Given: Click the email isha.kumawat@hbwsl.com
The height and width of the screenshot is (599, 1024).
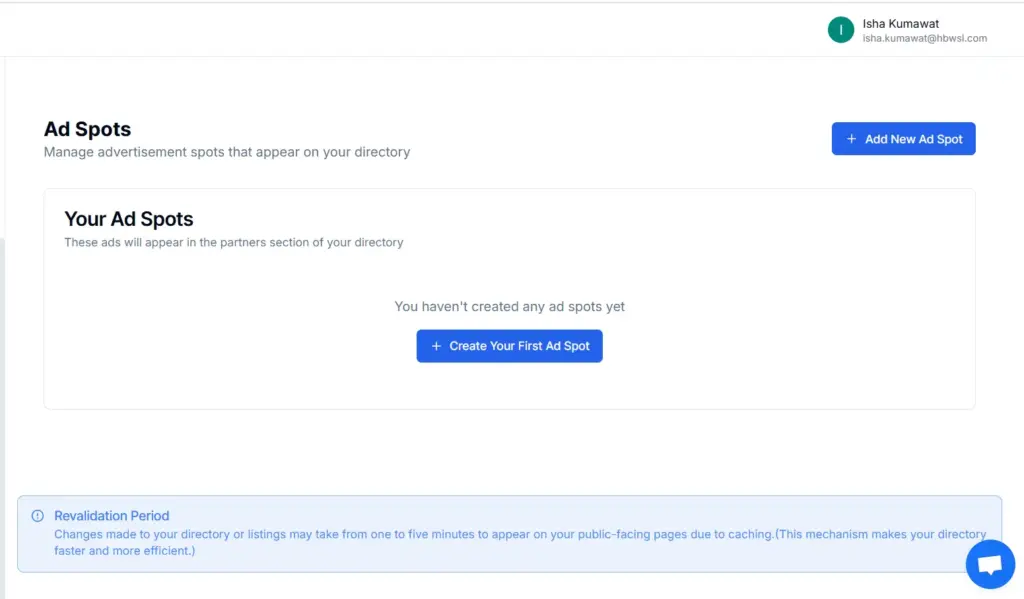Looking at the screenshot, I should click(924, 36).
